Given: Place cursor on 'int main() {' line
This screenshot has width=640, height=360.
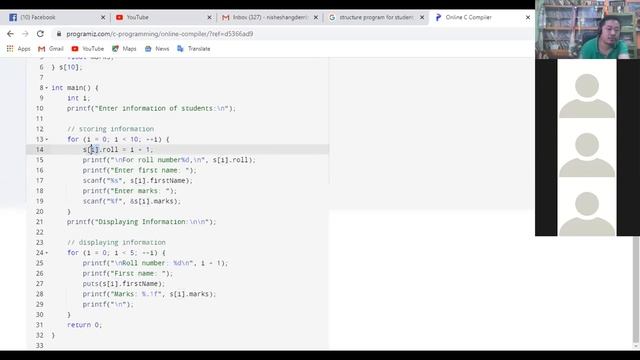Looking at the screenshot, I should [x=75, y=88].
